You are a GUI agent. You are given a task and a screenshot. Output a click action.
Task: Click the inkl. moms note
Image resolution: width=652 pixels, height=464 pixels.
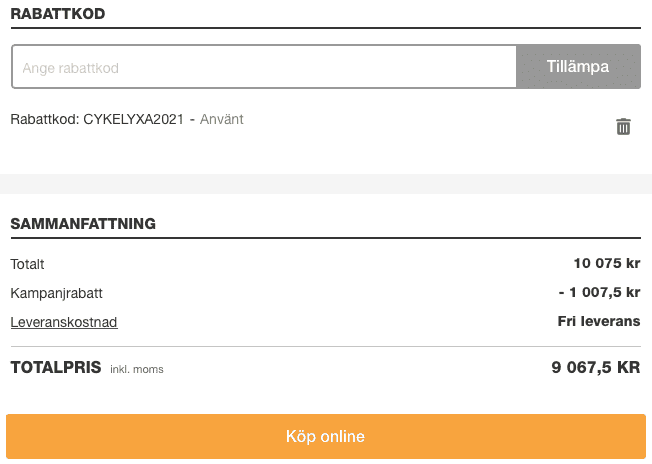point(136,369)
